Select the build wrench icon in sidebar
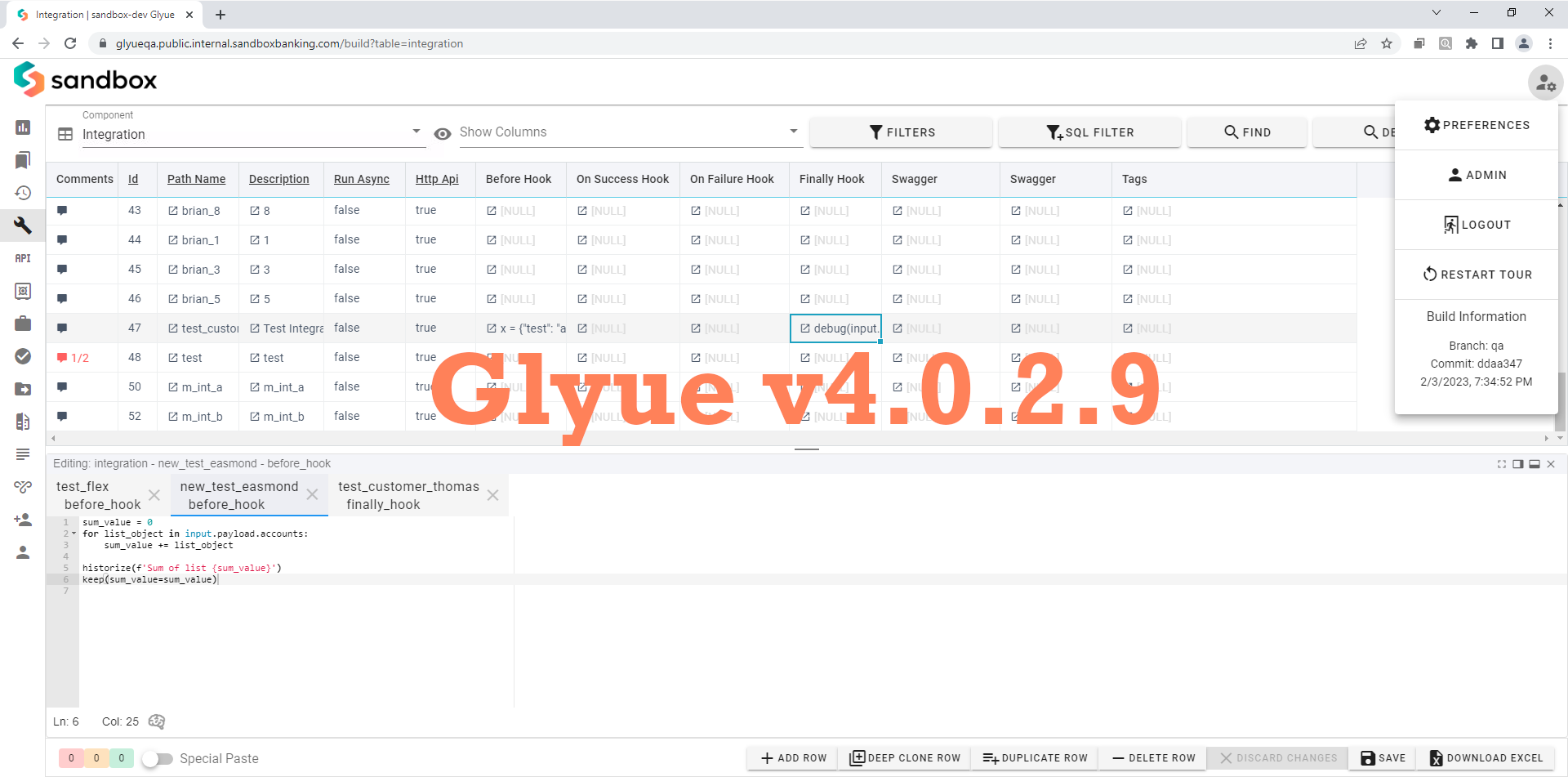This screenshot has height=777, width=1568. [x=23, y=225]
